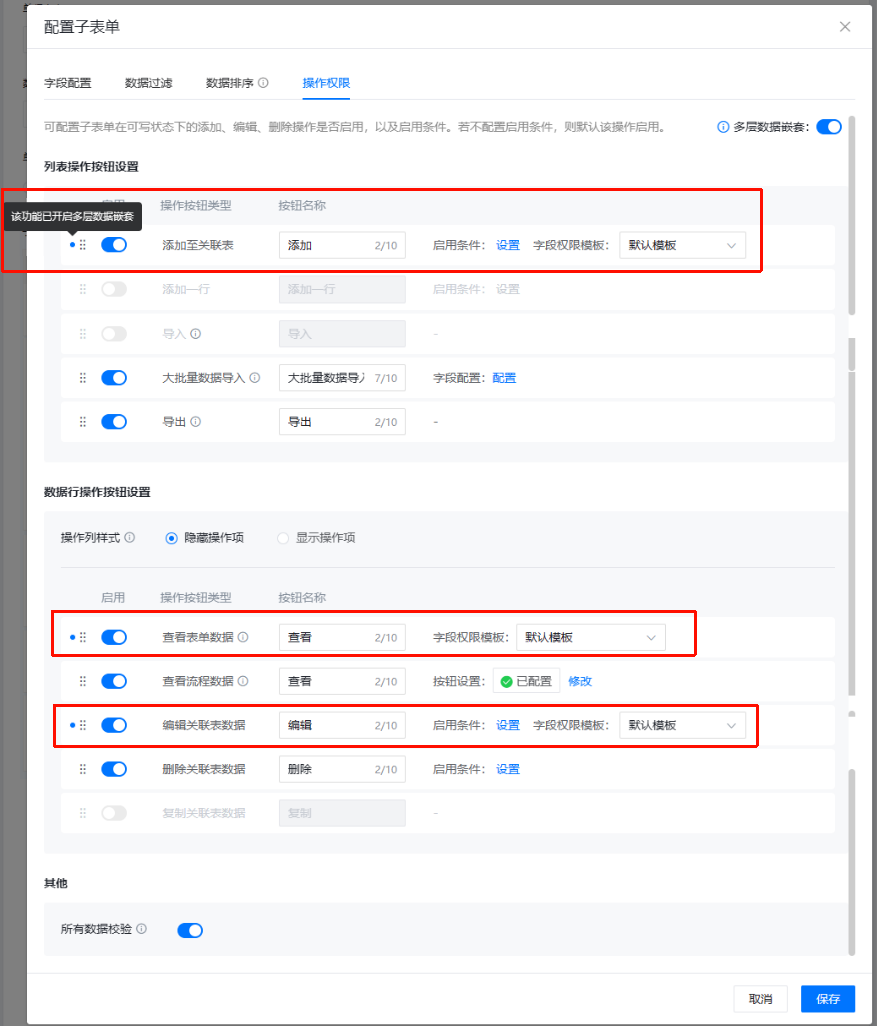Click 修改 link in 查看流程数据 row
The image size is (877, 1026).
tap(580, 681)
